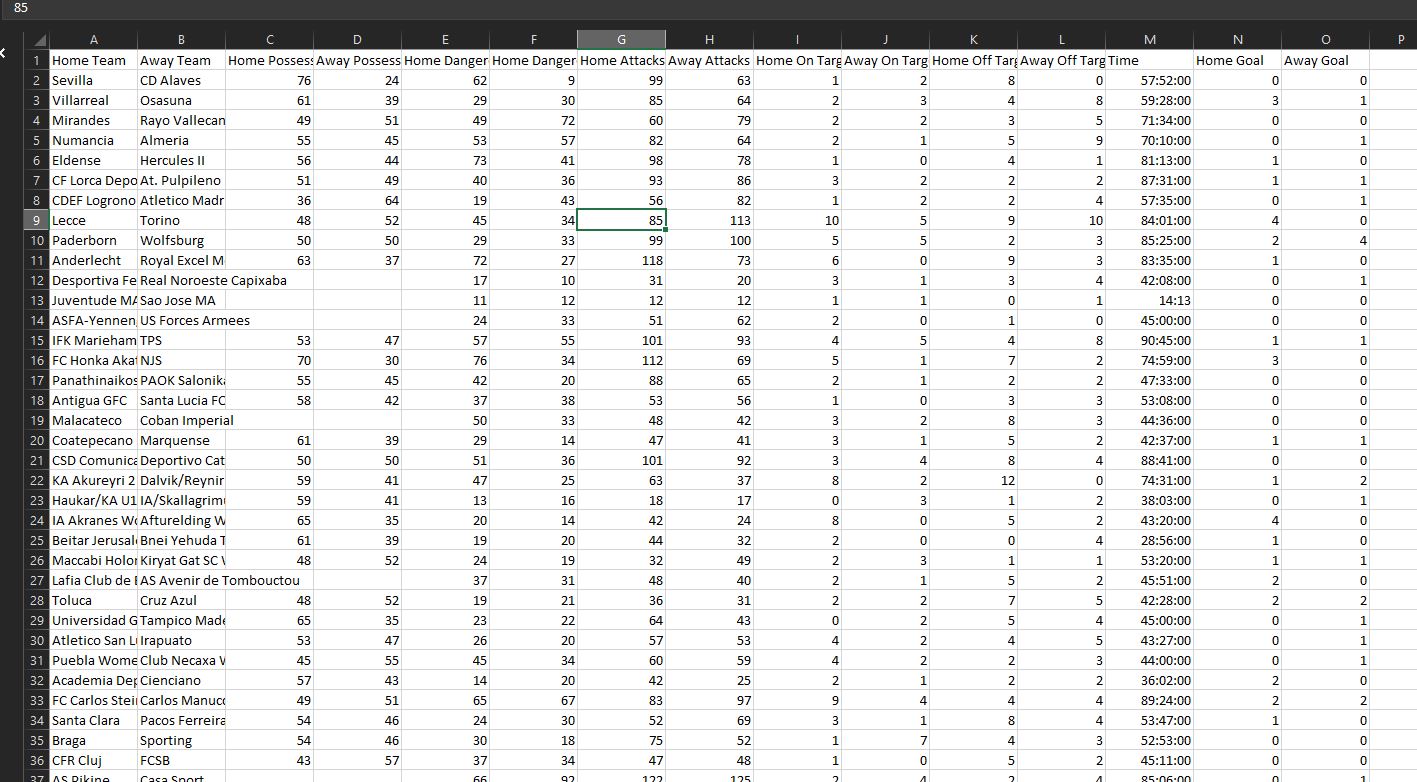Click the 'Home Goal' header cell
The height and width of the screenshot is (782, 1417).
click(x=1237, y=60)
